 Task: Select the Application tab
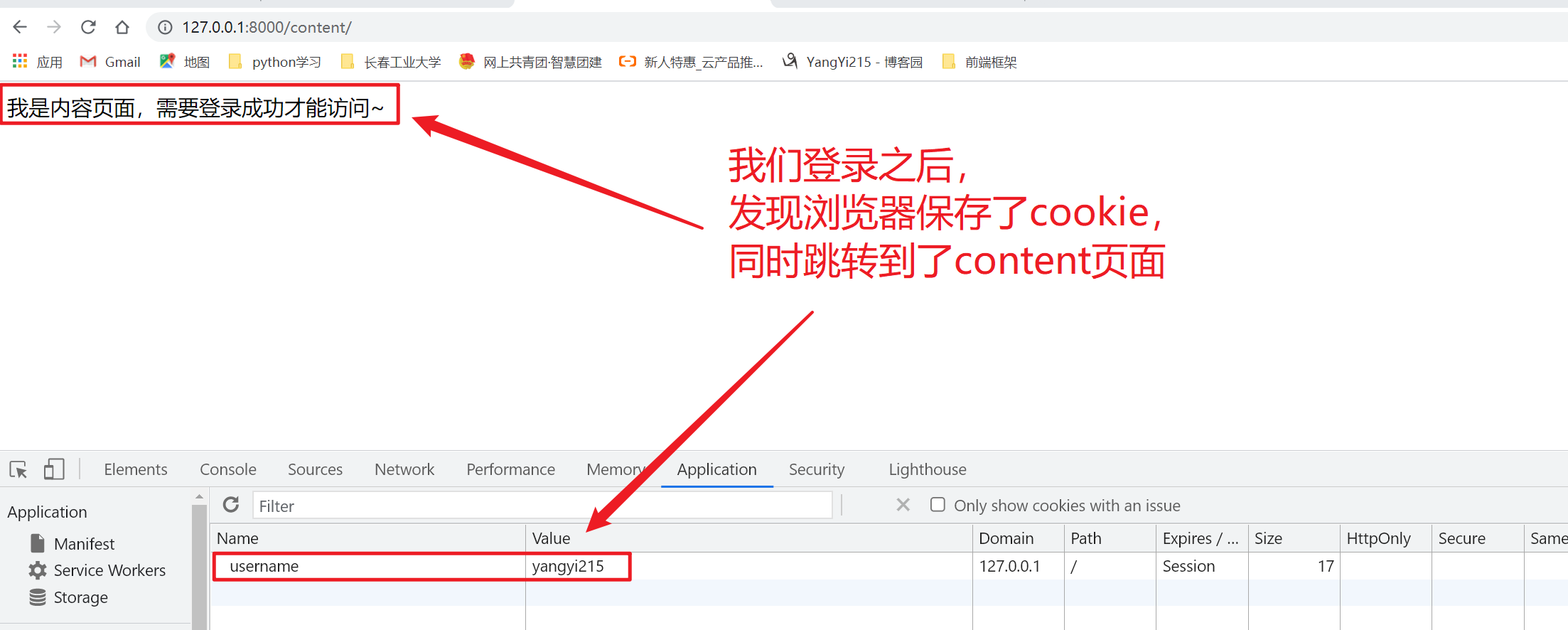(x=716, y=469)
